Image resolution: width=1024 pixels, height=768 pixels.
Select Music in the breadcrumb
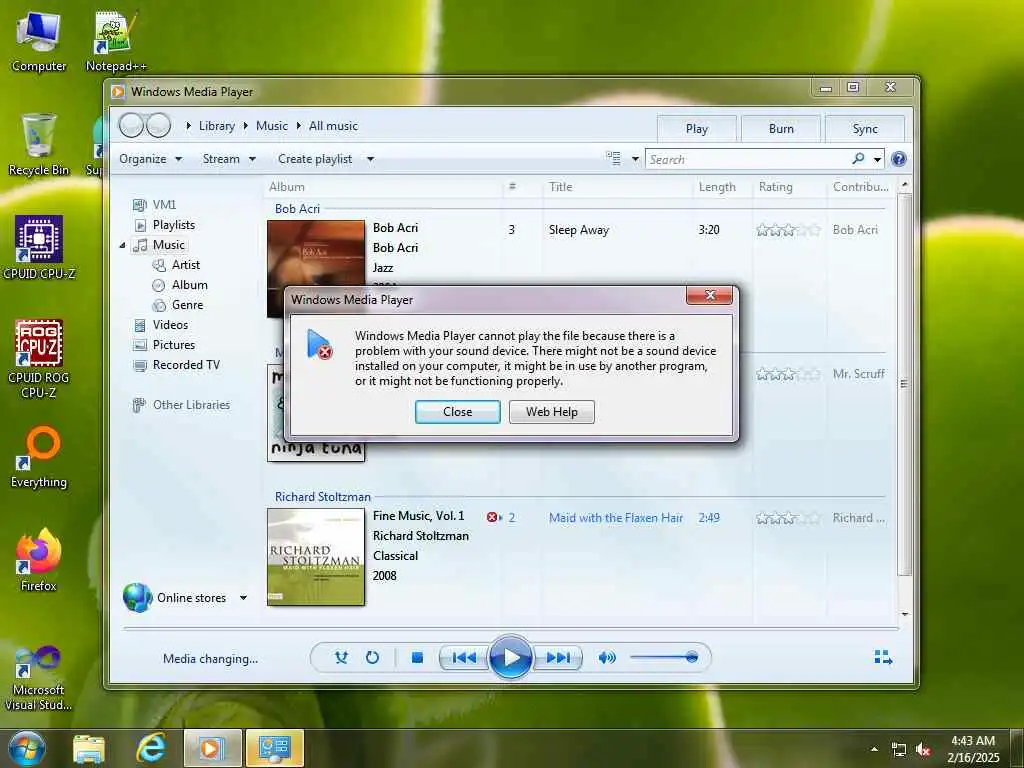272,126
